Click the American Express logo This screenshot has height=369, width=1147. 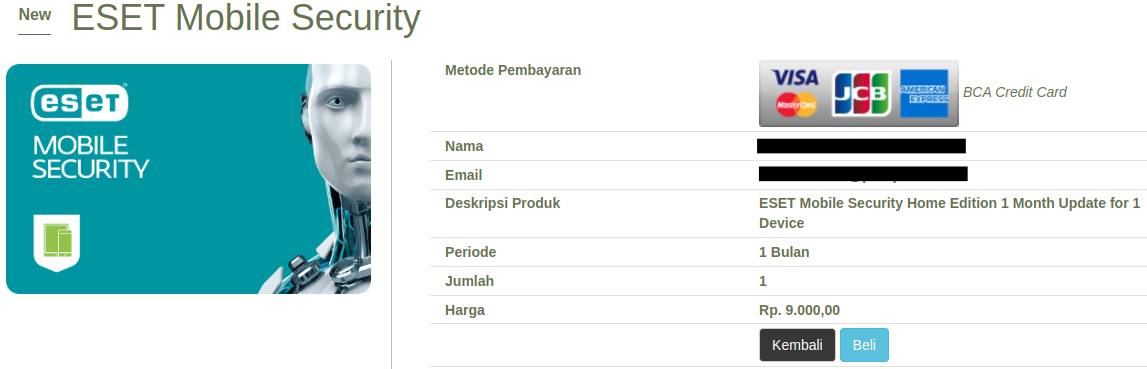tap(924, 94)
